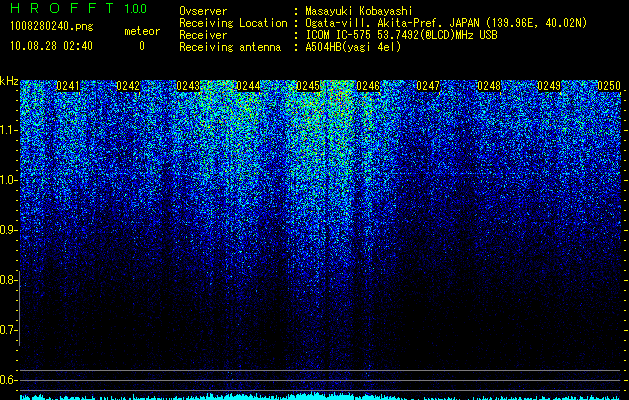Click the 0.6 frequency axis label
This screenshot has height=400, width=629.
8,380
